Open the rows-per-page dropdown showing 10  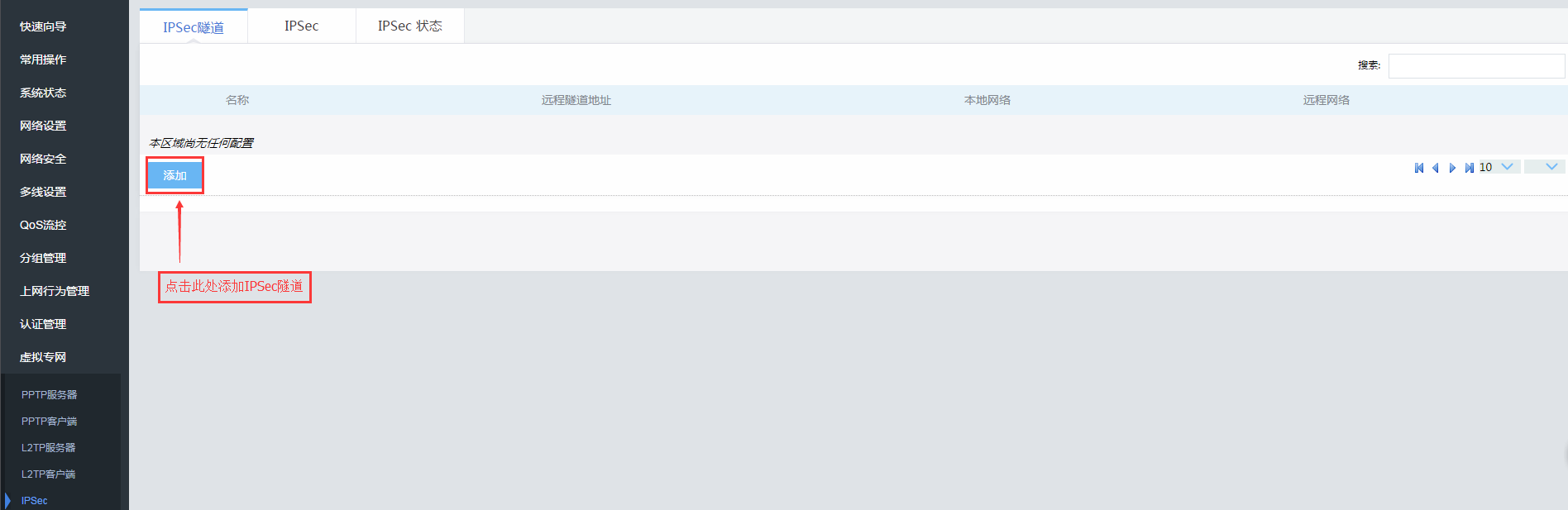pos(1498,167)
